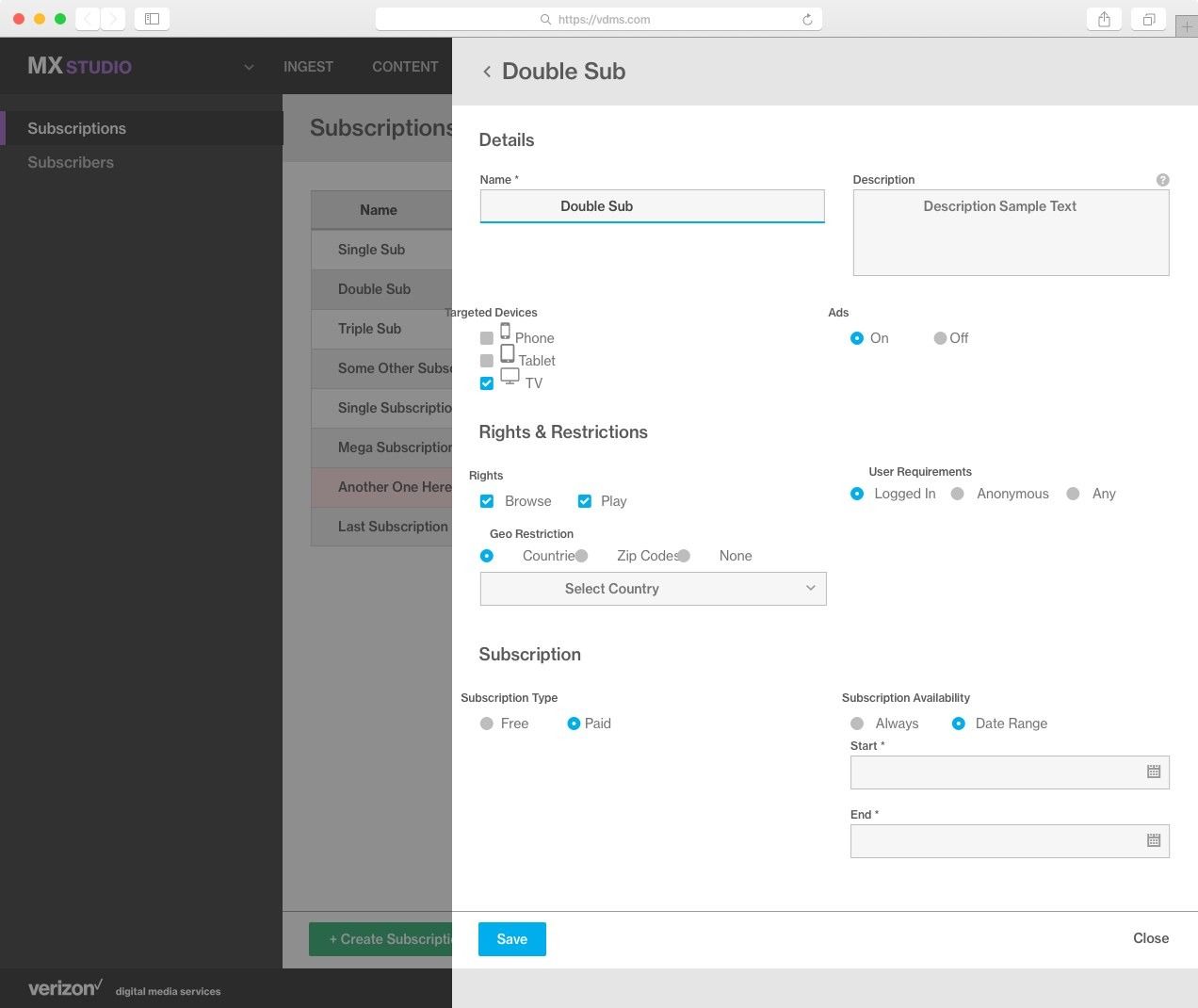Select the Last Subscription row
1198x1008 pixels.
pyautogui.click(x=381, y=527)
